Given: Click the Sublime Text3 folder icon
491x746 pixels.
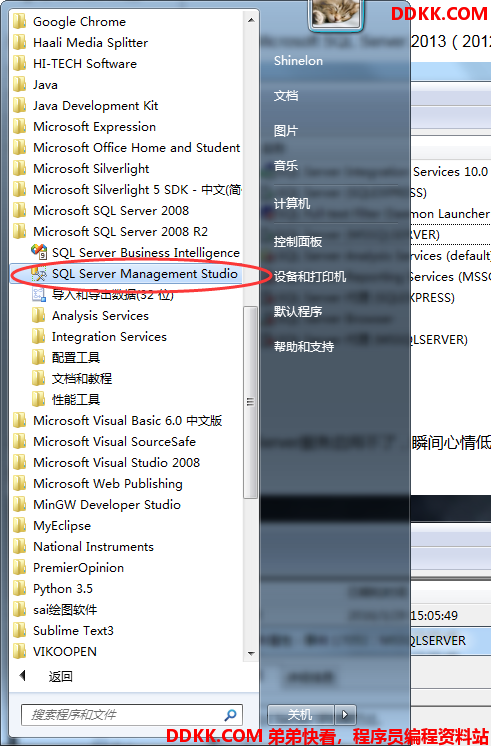Looking at the screenshot, I should 20,630.
